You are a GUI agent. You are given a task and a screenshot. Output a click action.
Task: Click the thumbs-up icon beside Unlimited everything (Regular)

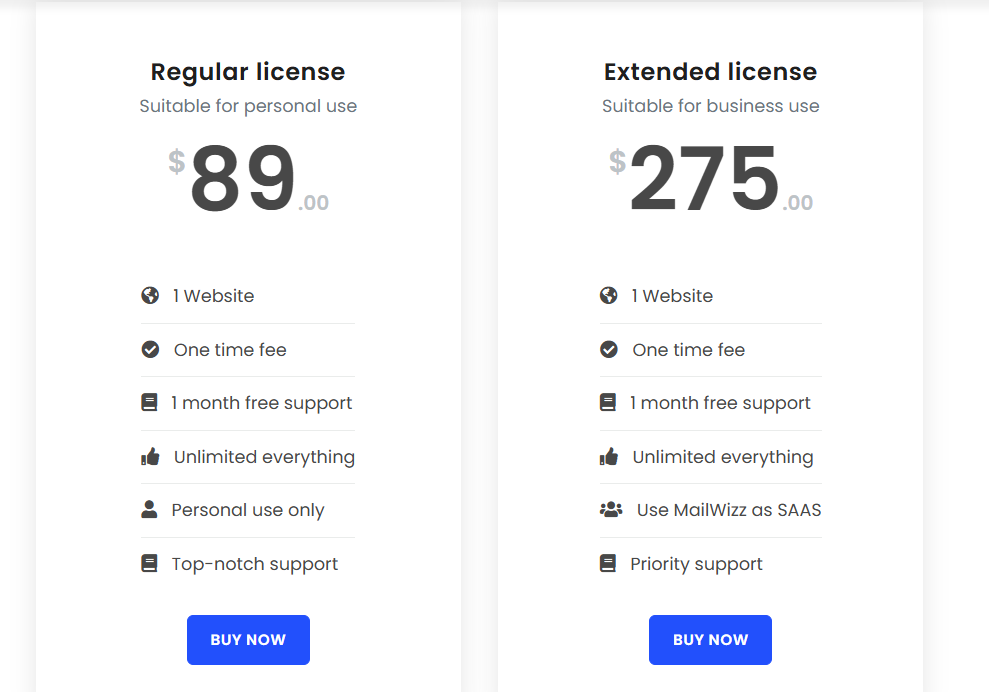pyautogui.click(x=150, y=456)
